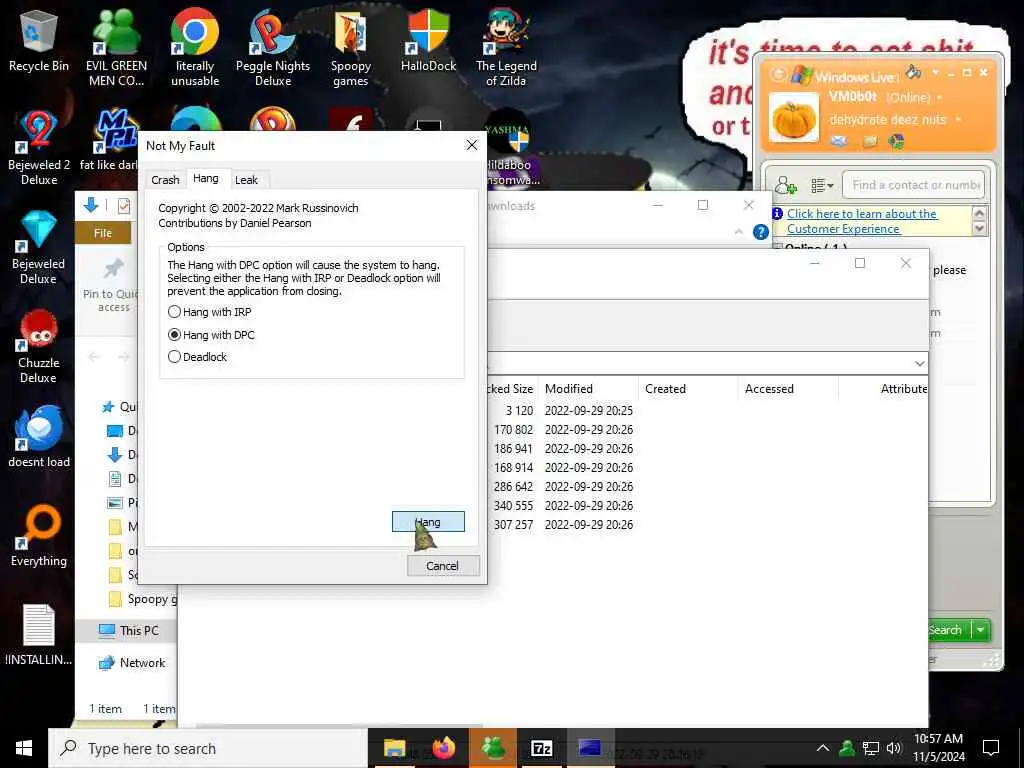Screen dimensions: 1024x768
Task: Click the blue help icon in Explorer
Action: click(x=761, y=232)
